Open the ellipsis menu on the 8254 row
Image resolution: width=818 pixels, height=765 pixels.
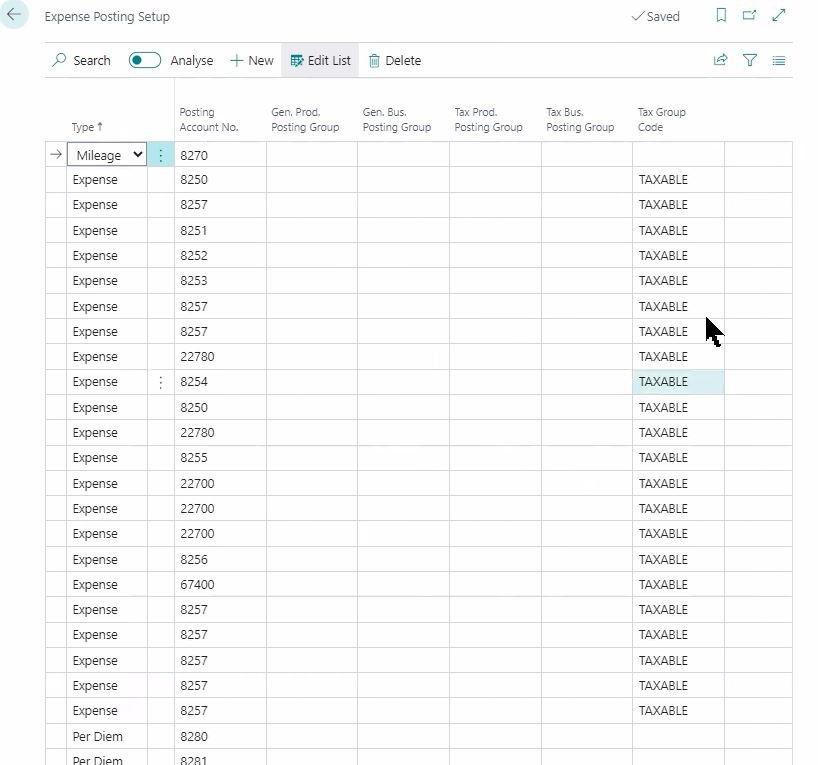(x=160, y=381)
